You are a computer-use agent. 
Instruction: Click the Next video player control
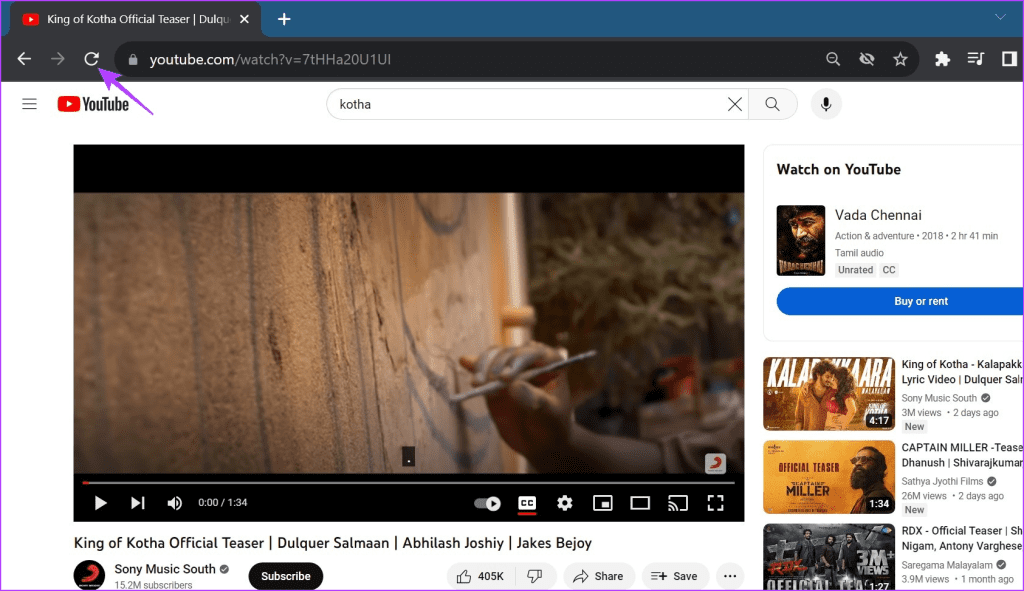pos(136,503)
